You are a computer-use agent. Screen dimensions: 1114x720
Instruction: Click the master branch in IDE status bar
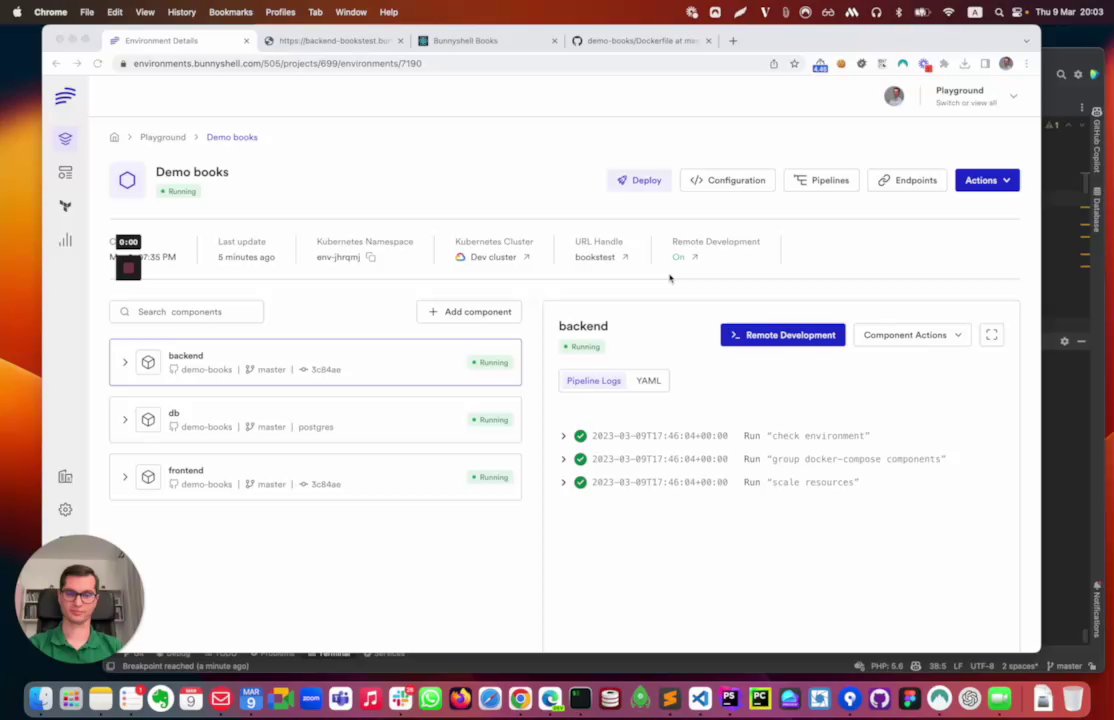click(x=1064, y=667)
